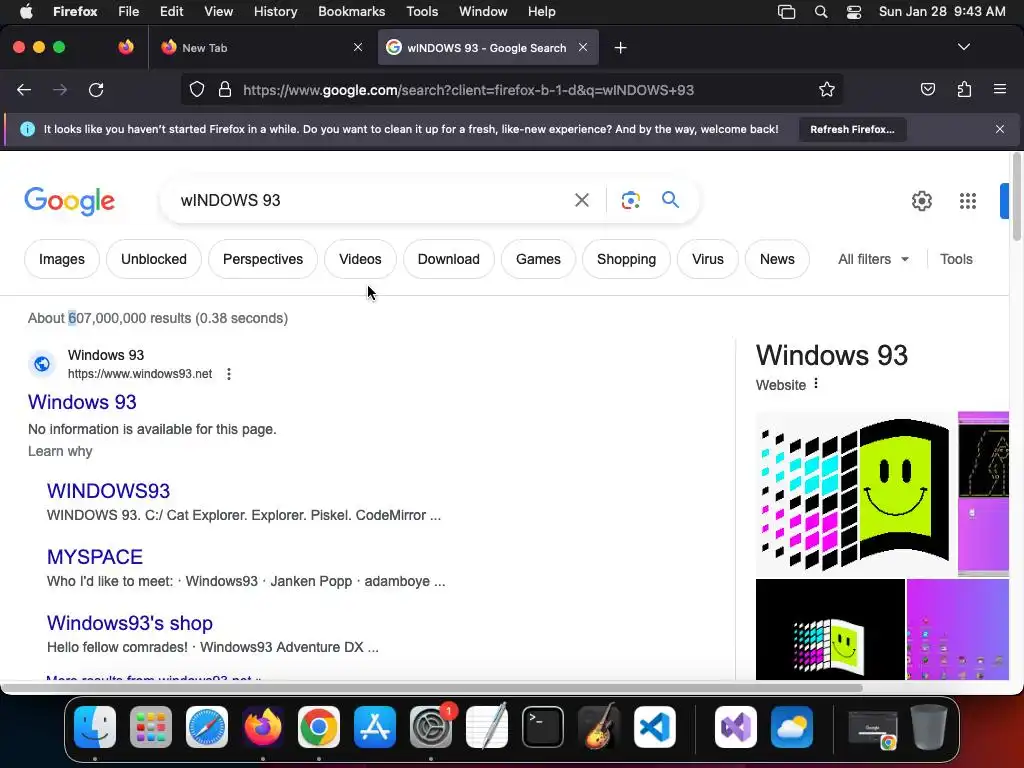Filter results by Perspectives
Image resolution: width=1024 pixels, height=768 pixels.
click(263, 259)
